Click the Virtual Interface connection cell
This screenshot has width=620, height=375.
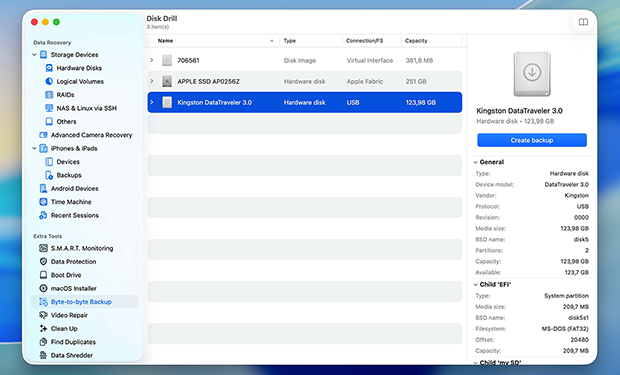tap(370, 61)
